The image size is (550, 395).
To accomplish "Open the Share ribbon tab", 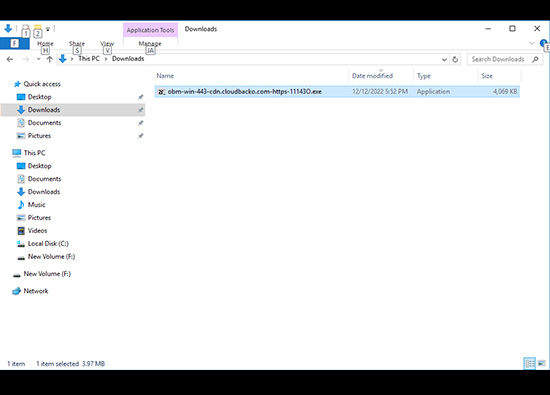I will click(77, 43).
